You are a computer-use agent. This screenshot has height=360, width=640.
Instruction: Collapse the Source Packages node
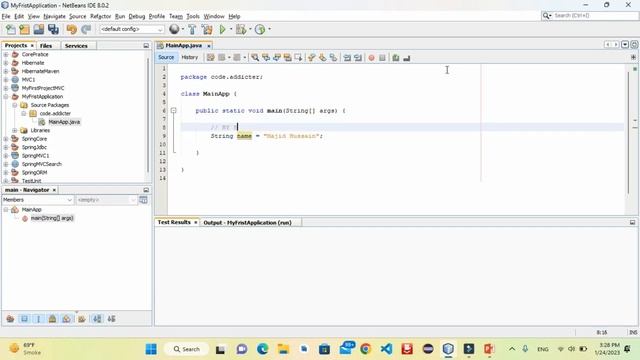(15, 105)
